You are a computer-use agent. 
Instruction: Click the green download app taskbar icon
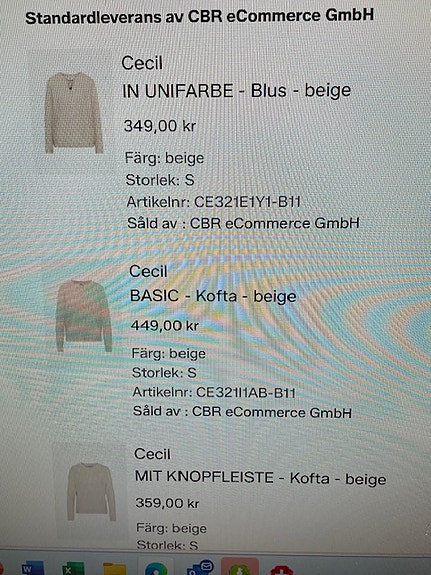240,568
